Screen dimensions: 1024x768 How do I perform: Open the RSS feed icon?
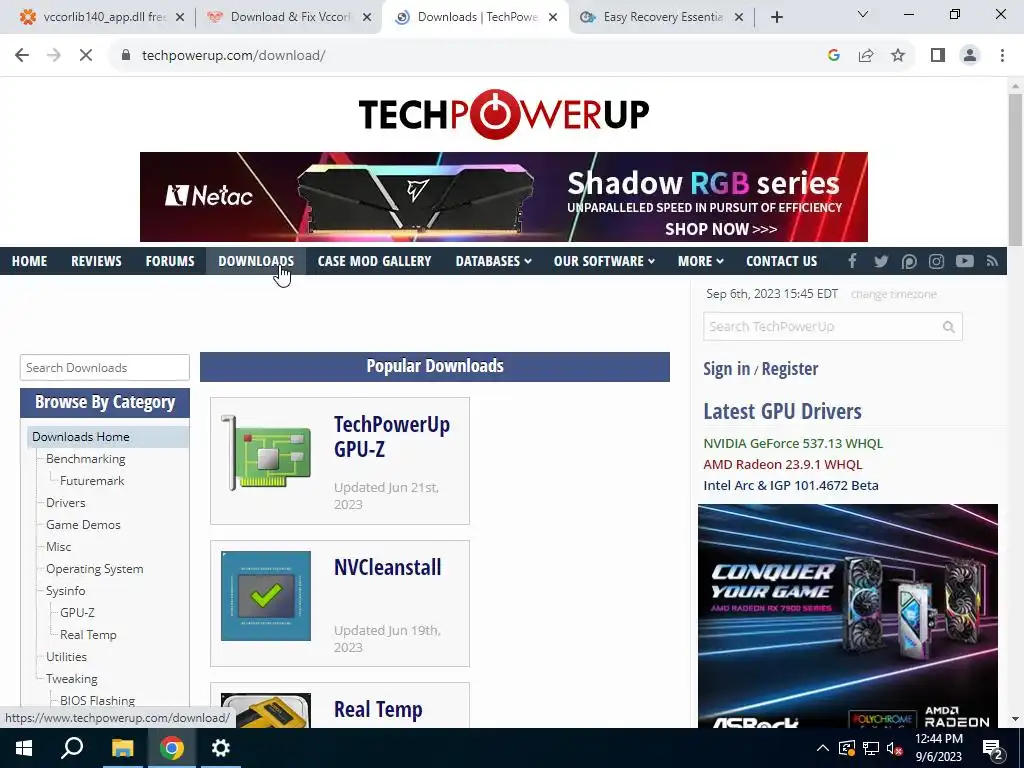tap(992, 261)
